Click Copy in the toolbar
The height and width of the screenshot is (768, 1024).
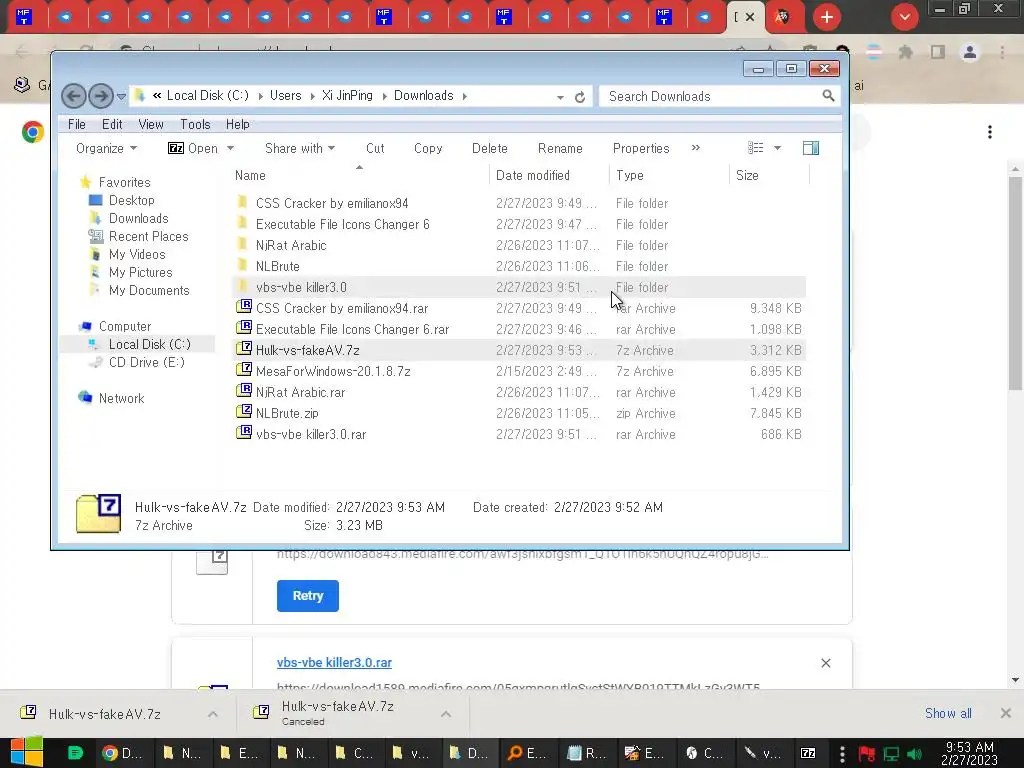428,148
